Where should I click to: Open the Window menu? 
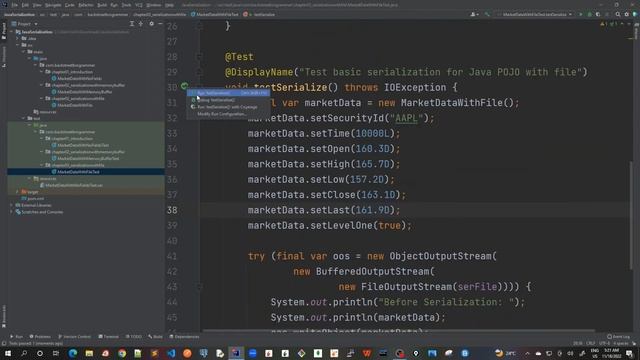coord(154,5)
